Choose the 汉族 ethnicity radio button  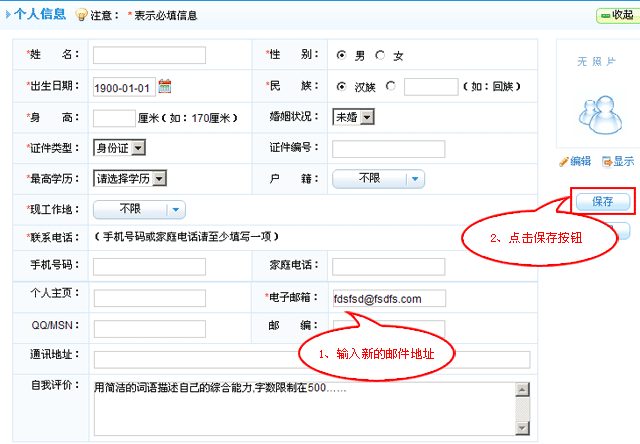click(342, 86)
